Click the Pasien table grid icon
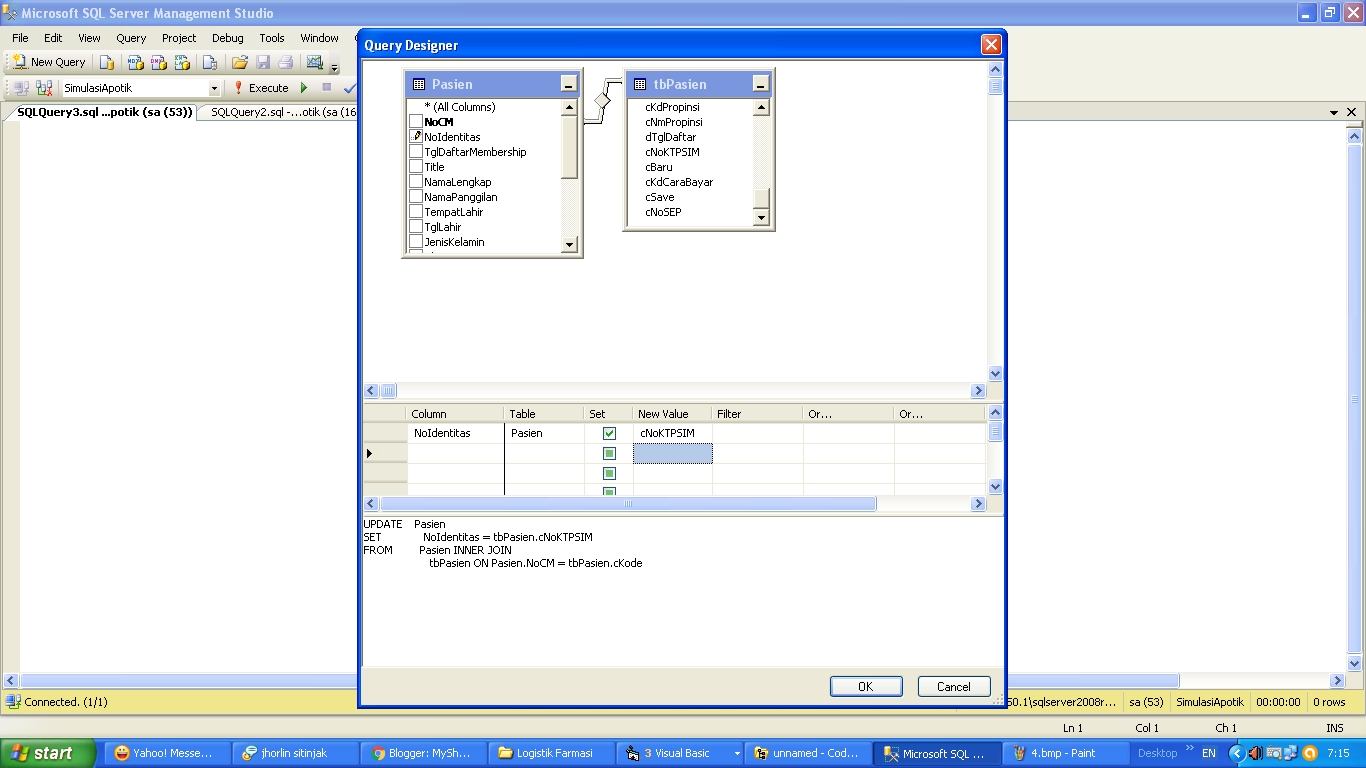The width and height of the screenshot is (1366, 768). [x=419, y=85]
